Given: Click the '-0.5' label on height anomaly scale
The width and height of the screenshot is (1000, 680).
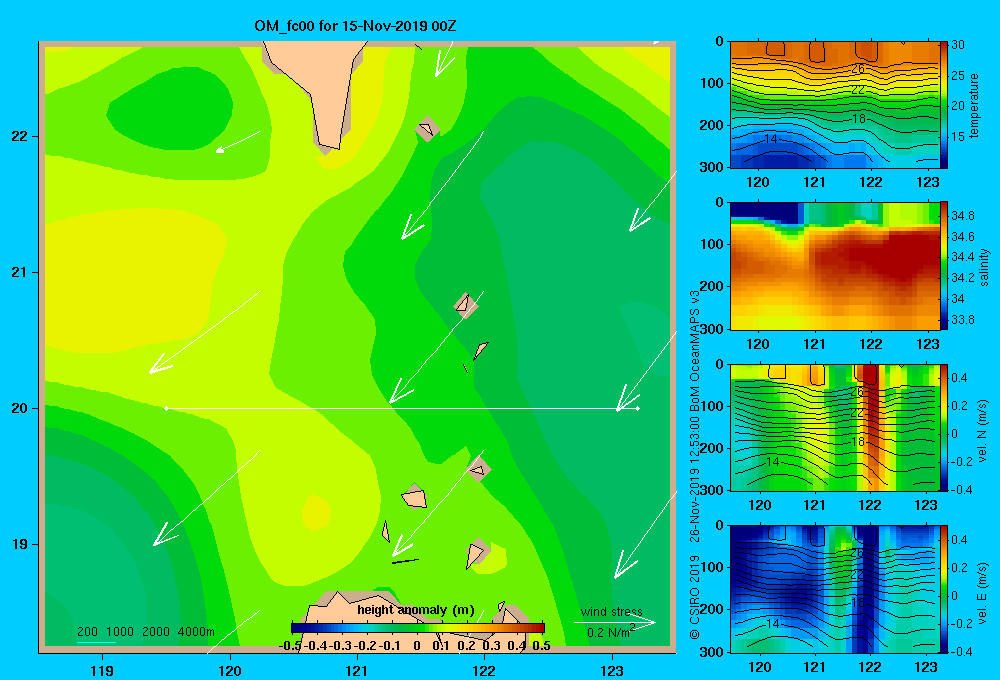Looking at the screenshot, I should [290, 645].
